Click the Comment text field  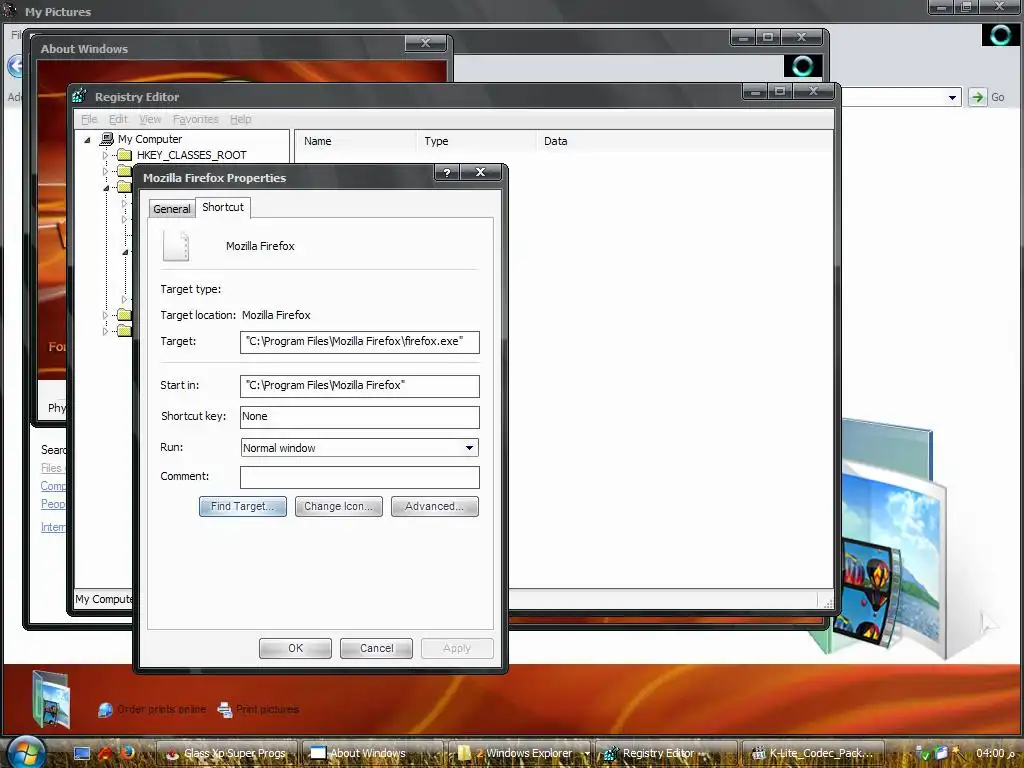pos(360,477)
